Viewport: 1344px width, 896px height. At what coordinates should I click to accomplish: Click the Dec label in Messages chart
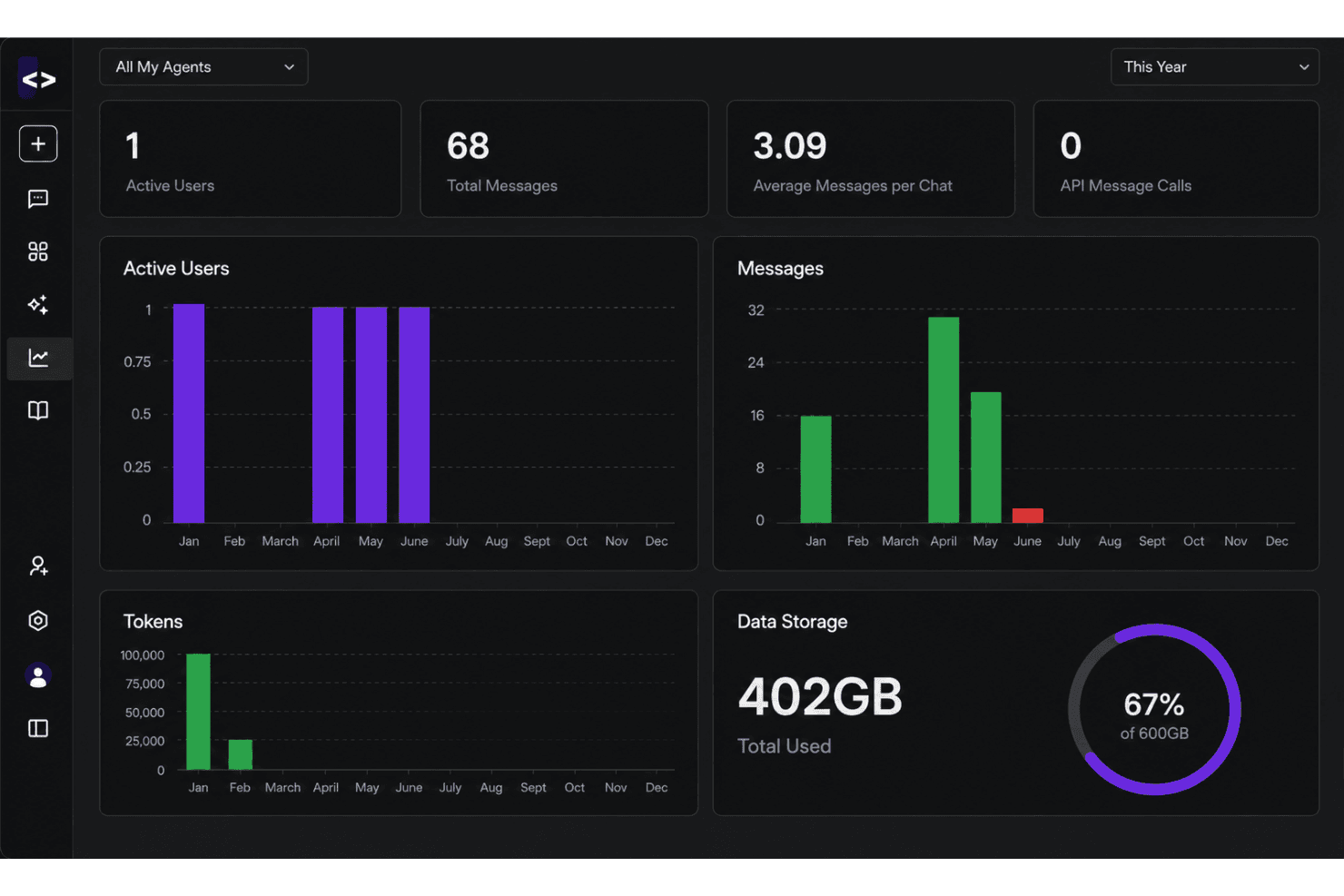pos(1277,541)
